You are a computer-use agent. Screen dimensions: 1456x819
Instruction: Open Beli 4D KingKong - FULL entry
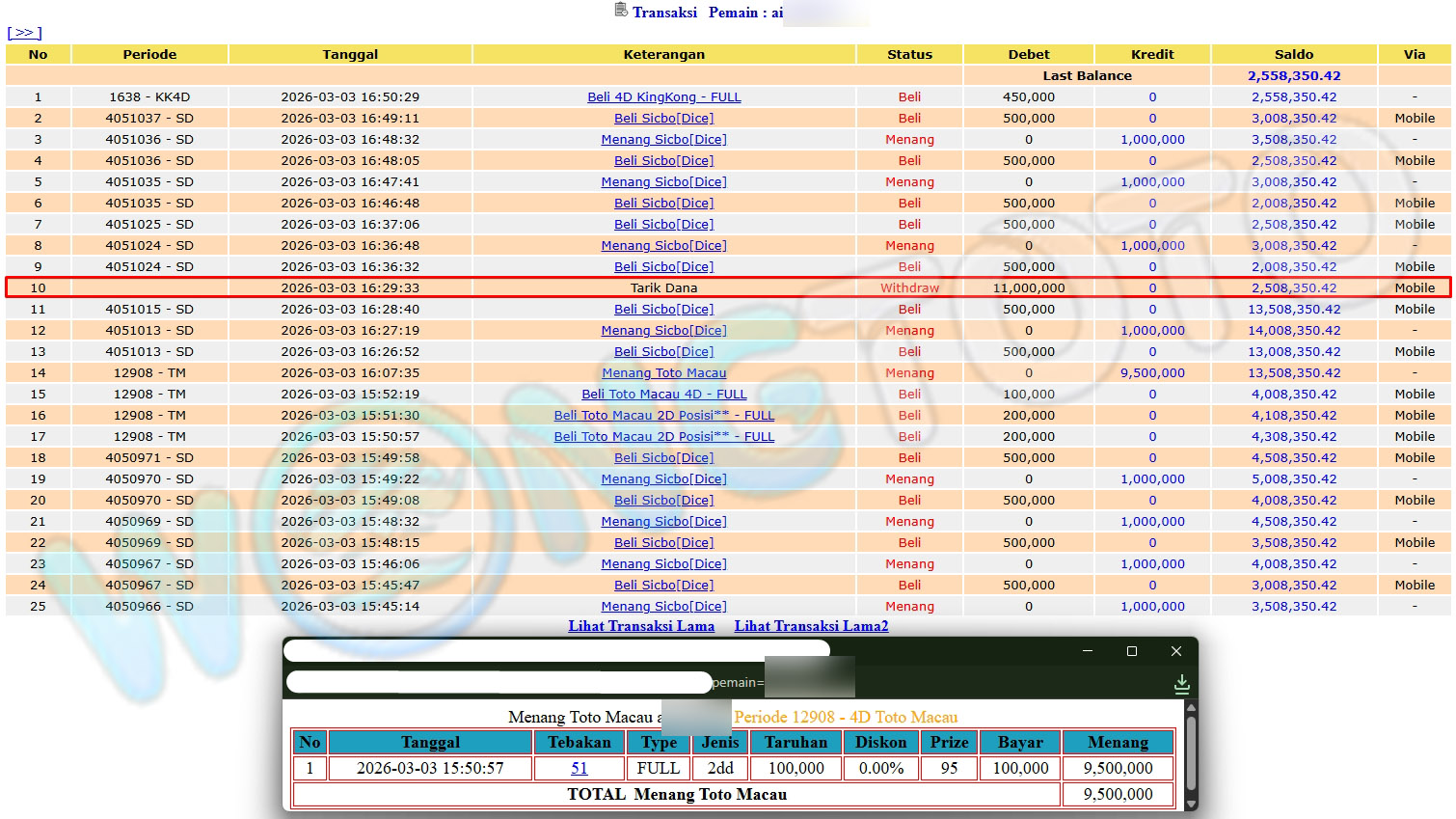(x=663, y=97)
